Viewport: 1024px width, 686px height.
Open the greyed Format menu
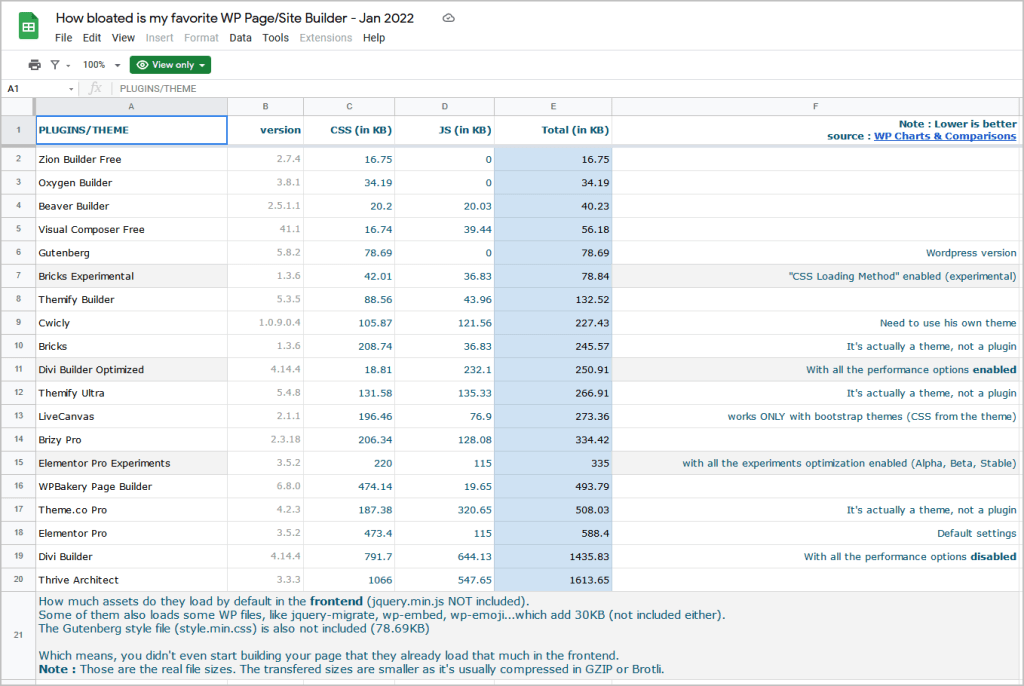tap(201, 38)
